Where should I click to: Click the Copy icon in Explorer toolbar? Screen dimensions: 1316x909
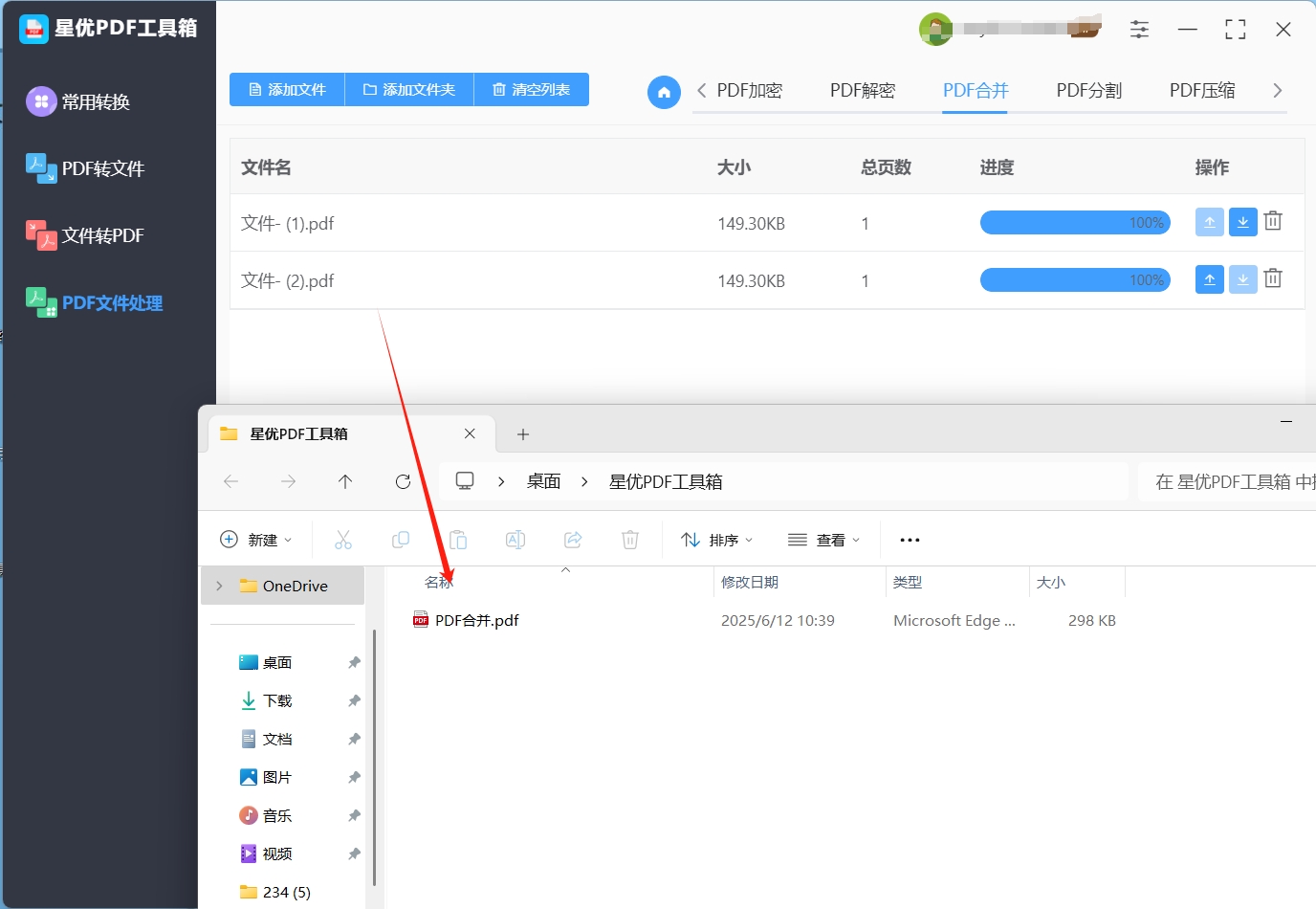point(401,540)
